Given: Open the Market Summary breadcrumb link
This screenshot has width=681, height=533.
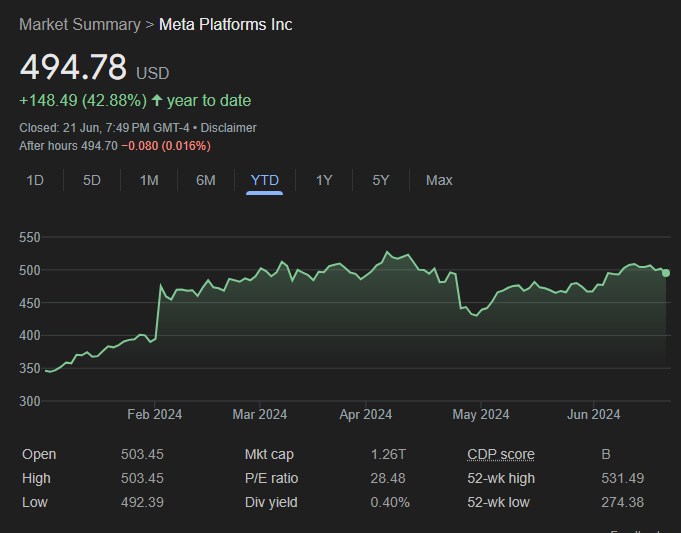Looking at the screenshot, I should pos(80,25).
